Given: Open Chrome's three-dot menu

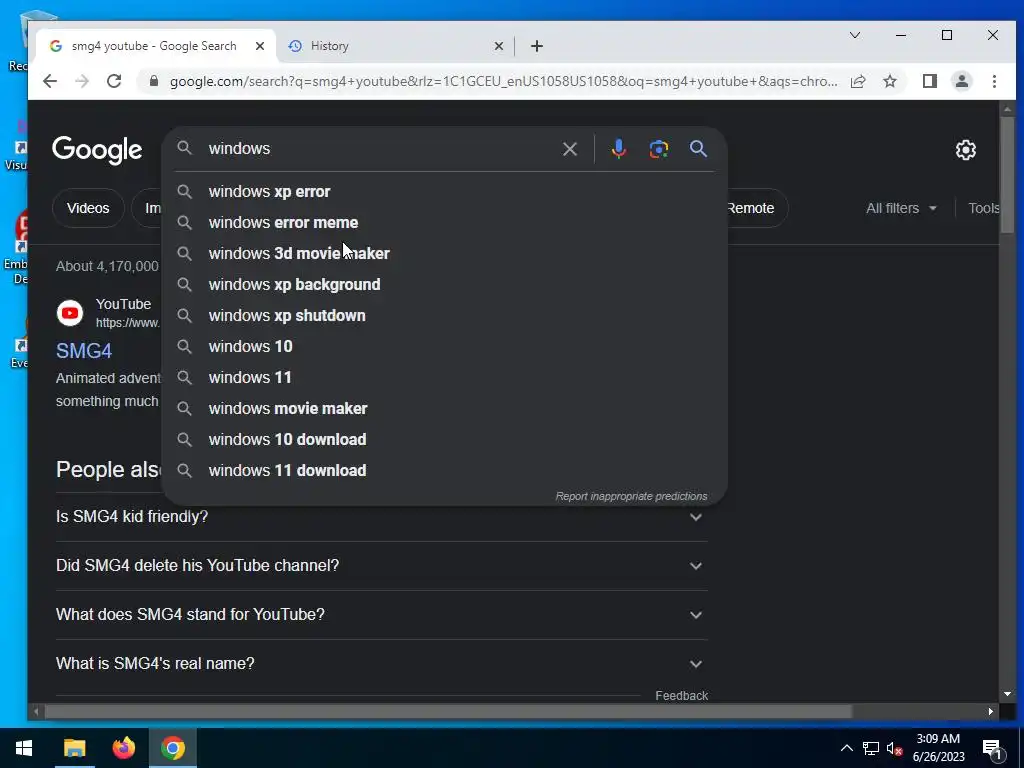Looking at the screenshot, I should tap(994, 81).
